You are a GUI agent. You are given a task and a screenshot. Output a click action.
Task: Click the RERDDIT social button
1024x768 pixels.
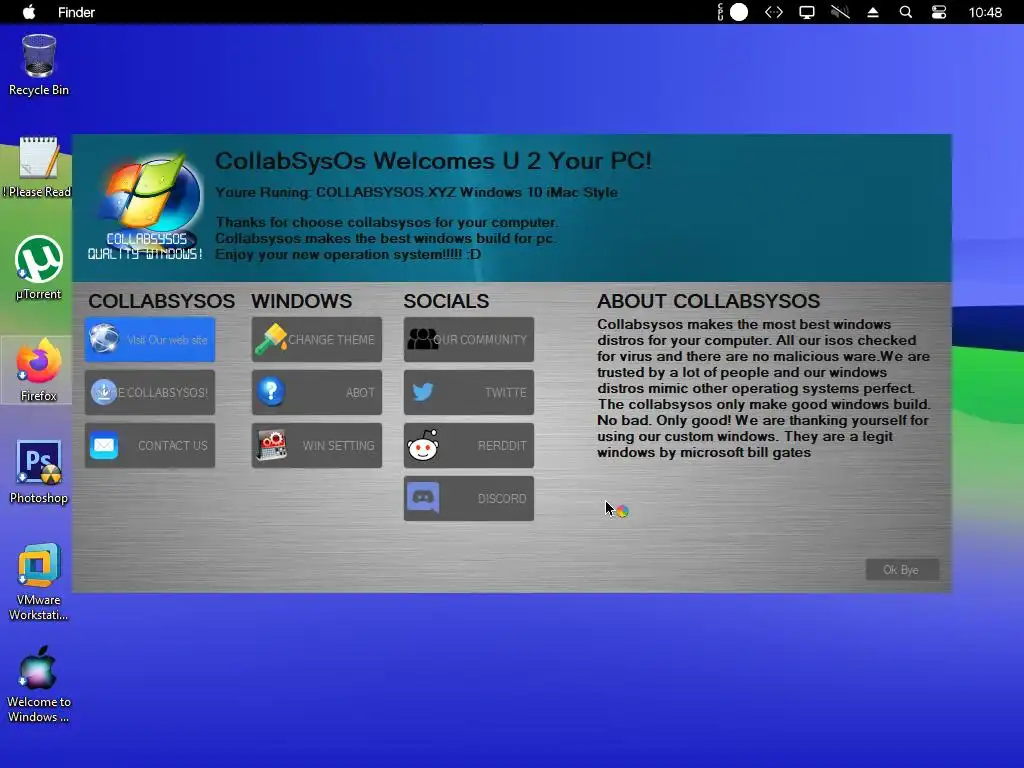point(469,445)
